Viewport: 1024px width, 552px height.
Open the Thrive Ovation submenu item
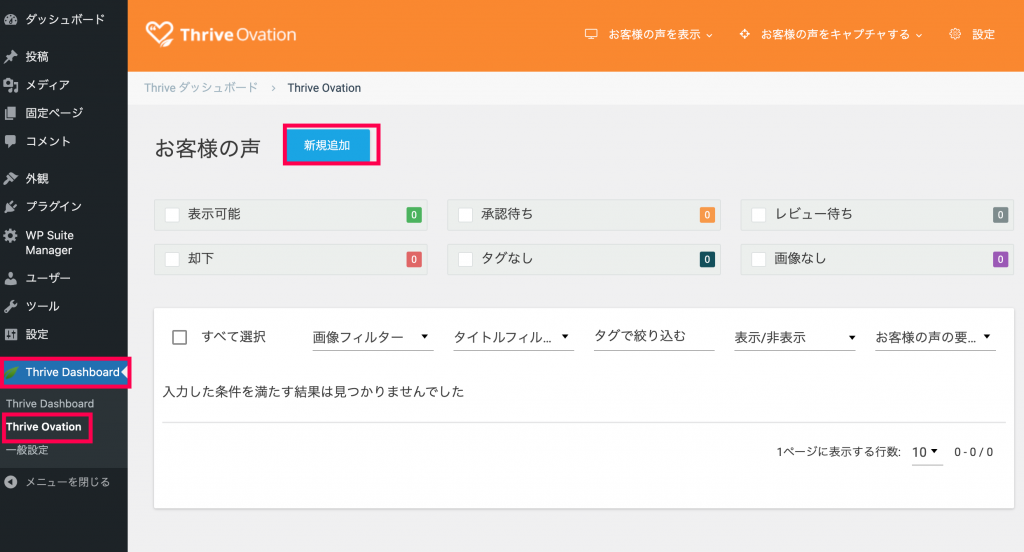44,427
